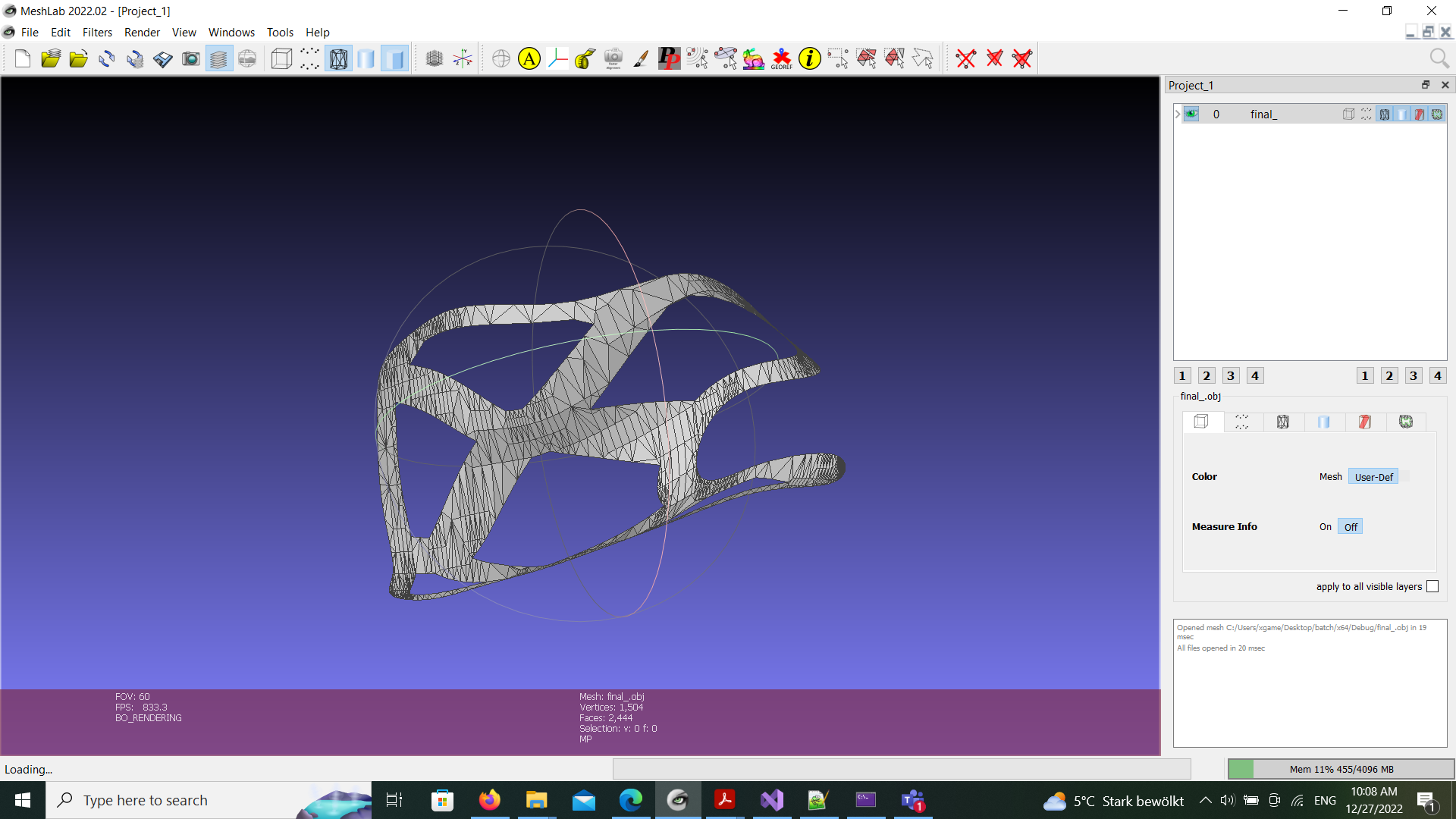
Task: Take a snapshot with camera icon
Action: [x=191, y=58]
